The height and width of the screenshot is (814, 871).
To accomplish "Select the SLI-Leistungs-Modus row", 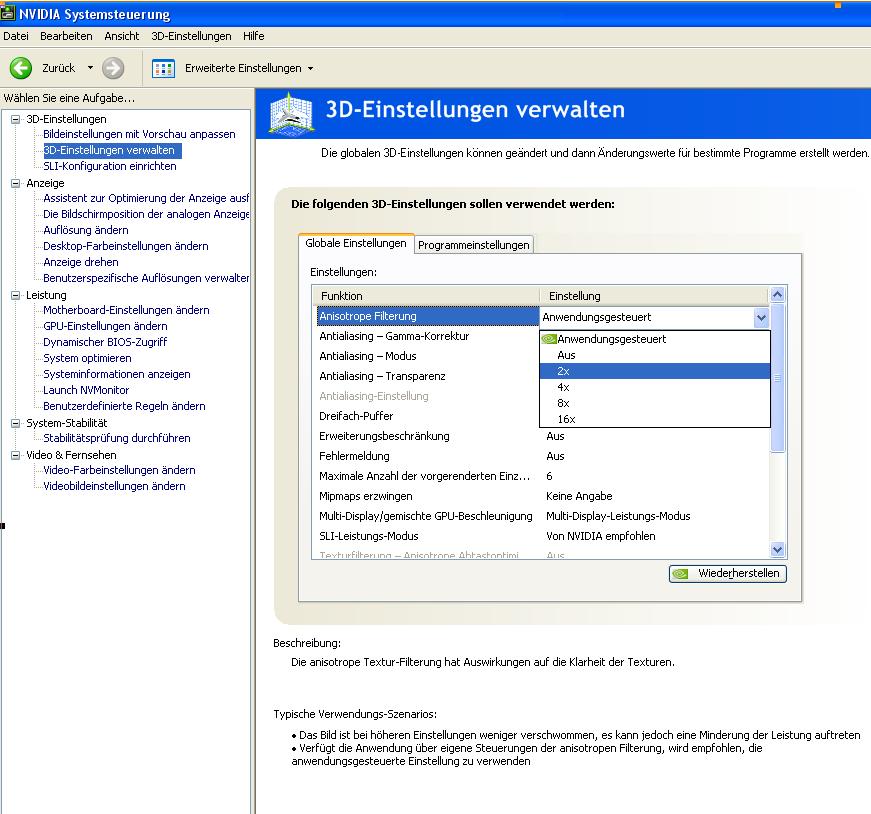I will click(542, 536).
